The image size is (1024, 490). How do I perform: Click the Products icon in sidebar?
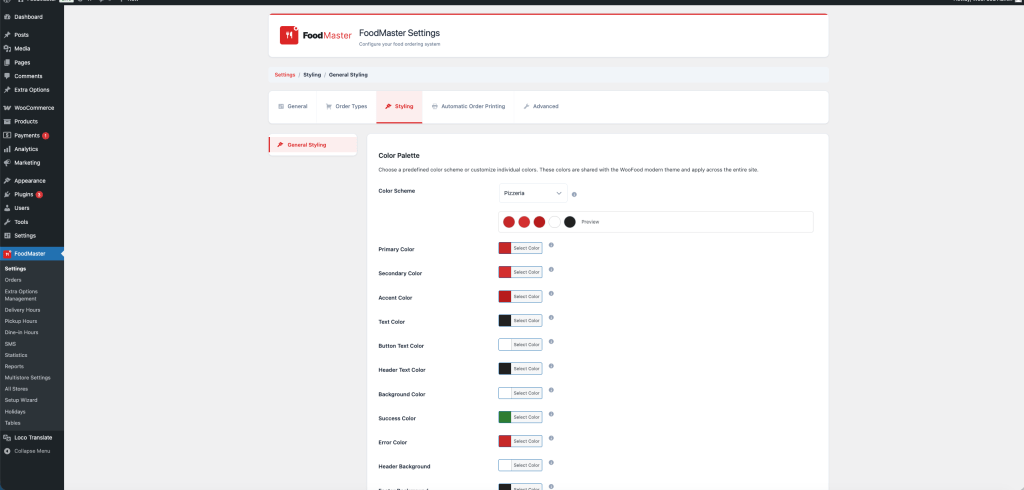7,122
